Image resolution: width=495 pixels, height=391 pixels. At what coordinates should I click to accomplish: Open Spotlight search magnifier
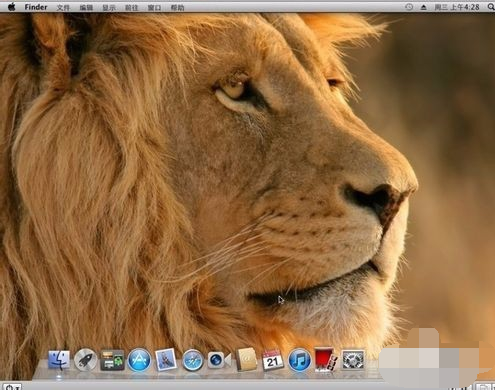[x=491, y=7]
